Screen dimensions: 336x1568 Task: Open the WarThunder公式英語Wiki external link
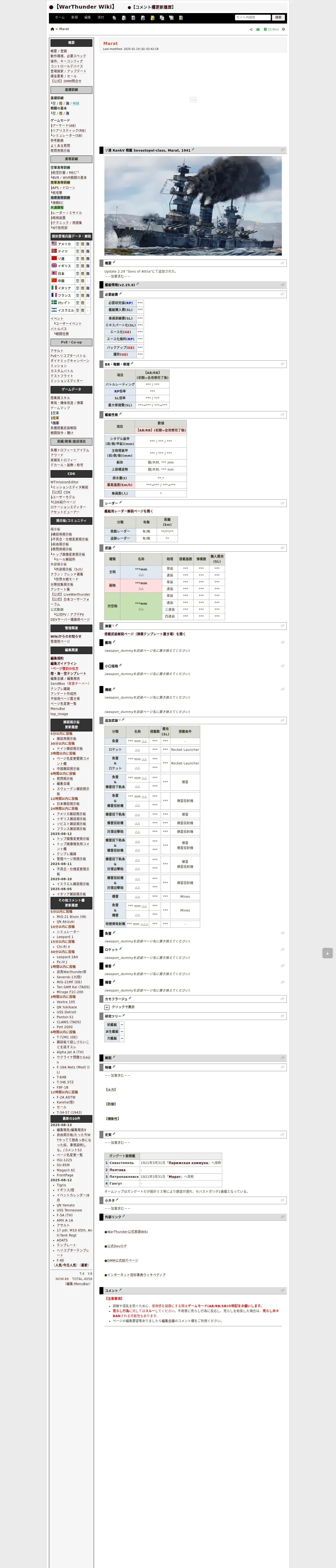pos(127,1232)
